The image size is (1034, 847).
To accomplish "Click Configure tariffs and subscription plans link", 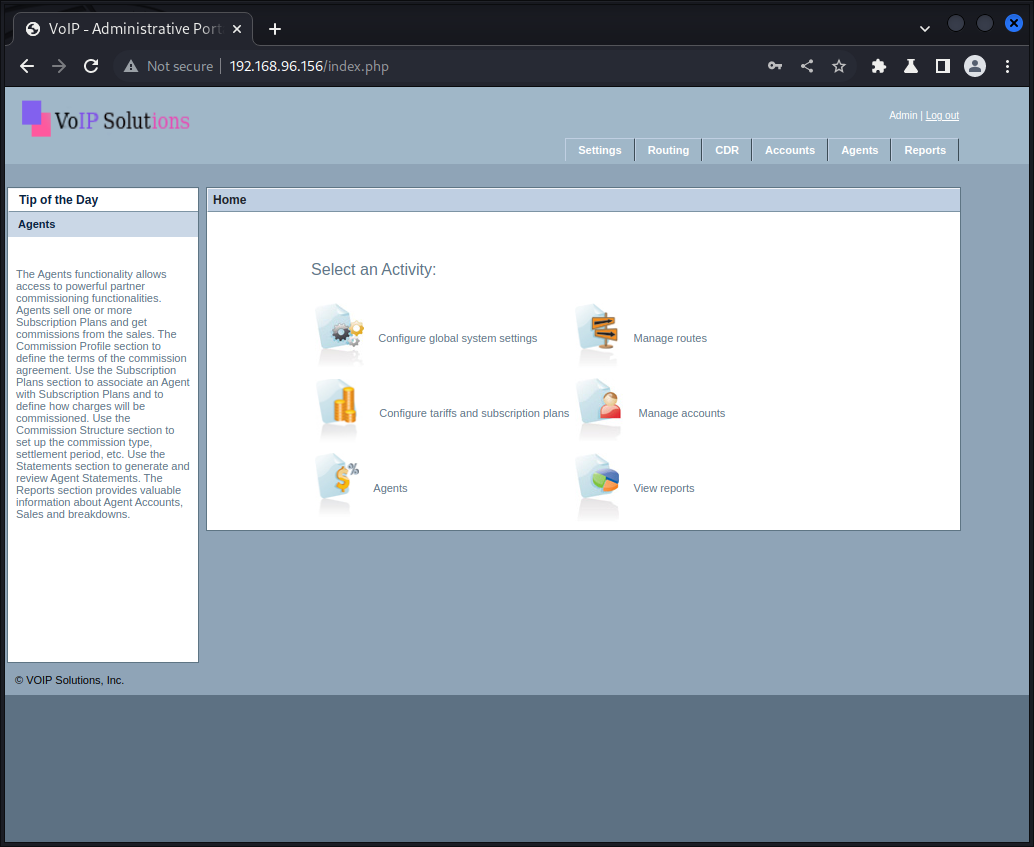I will click(x=473, y=413).
